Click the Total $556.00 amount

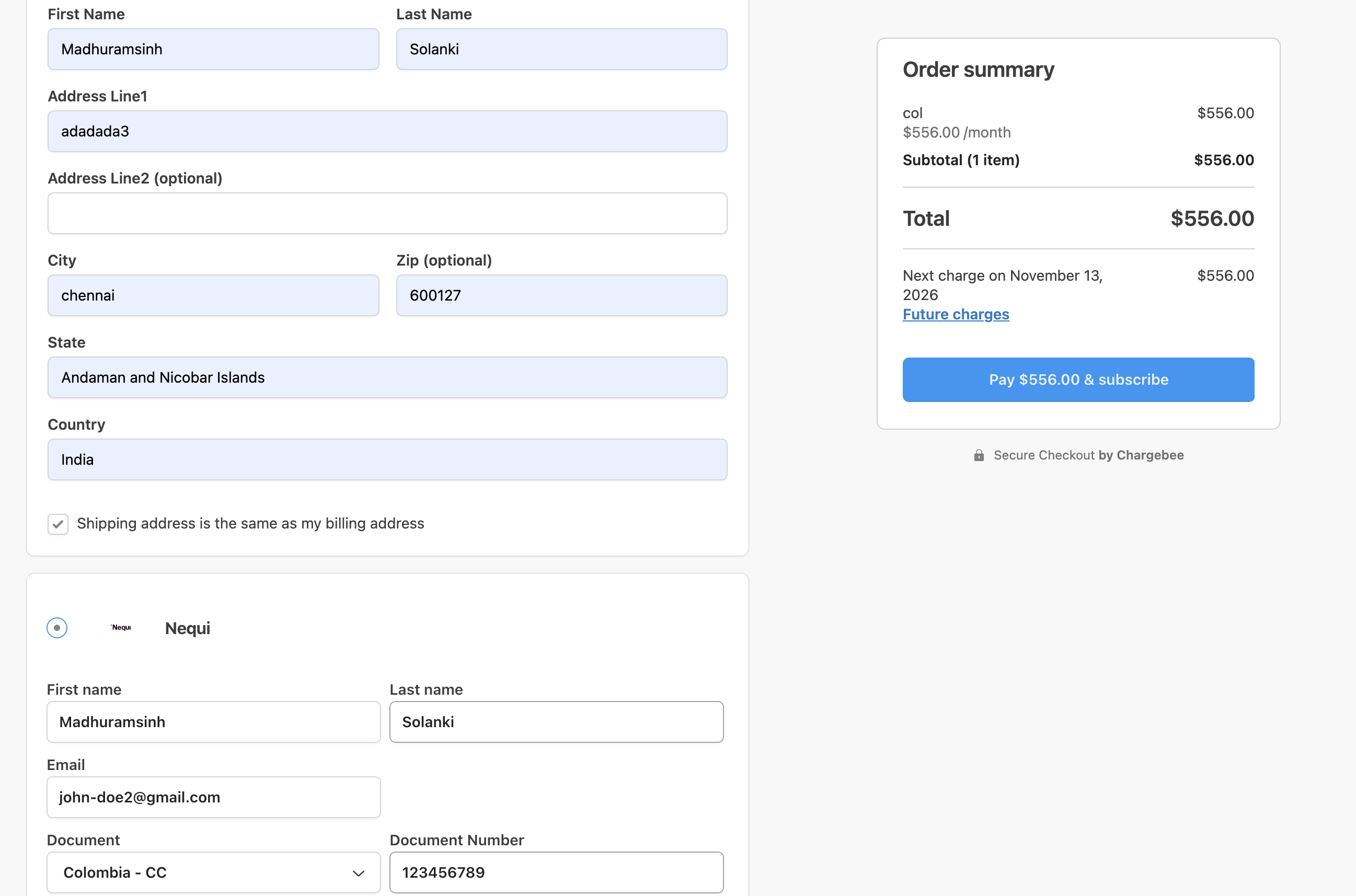point(1212,219)
